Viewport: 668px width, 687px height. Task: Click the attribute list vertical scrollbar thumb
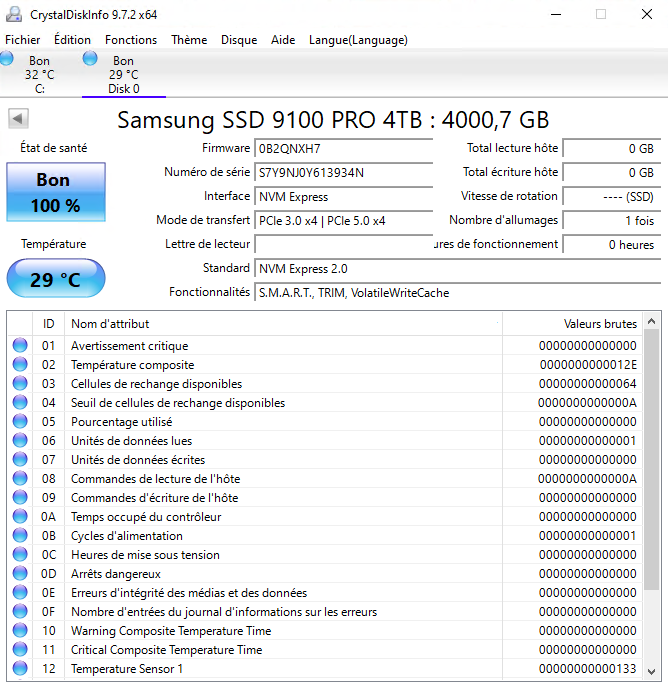click(x=651, y=459)
